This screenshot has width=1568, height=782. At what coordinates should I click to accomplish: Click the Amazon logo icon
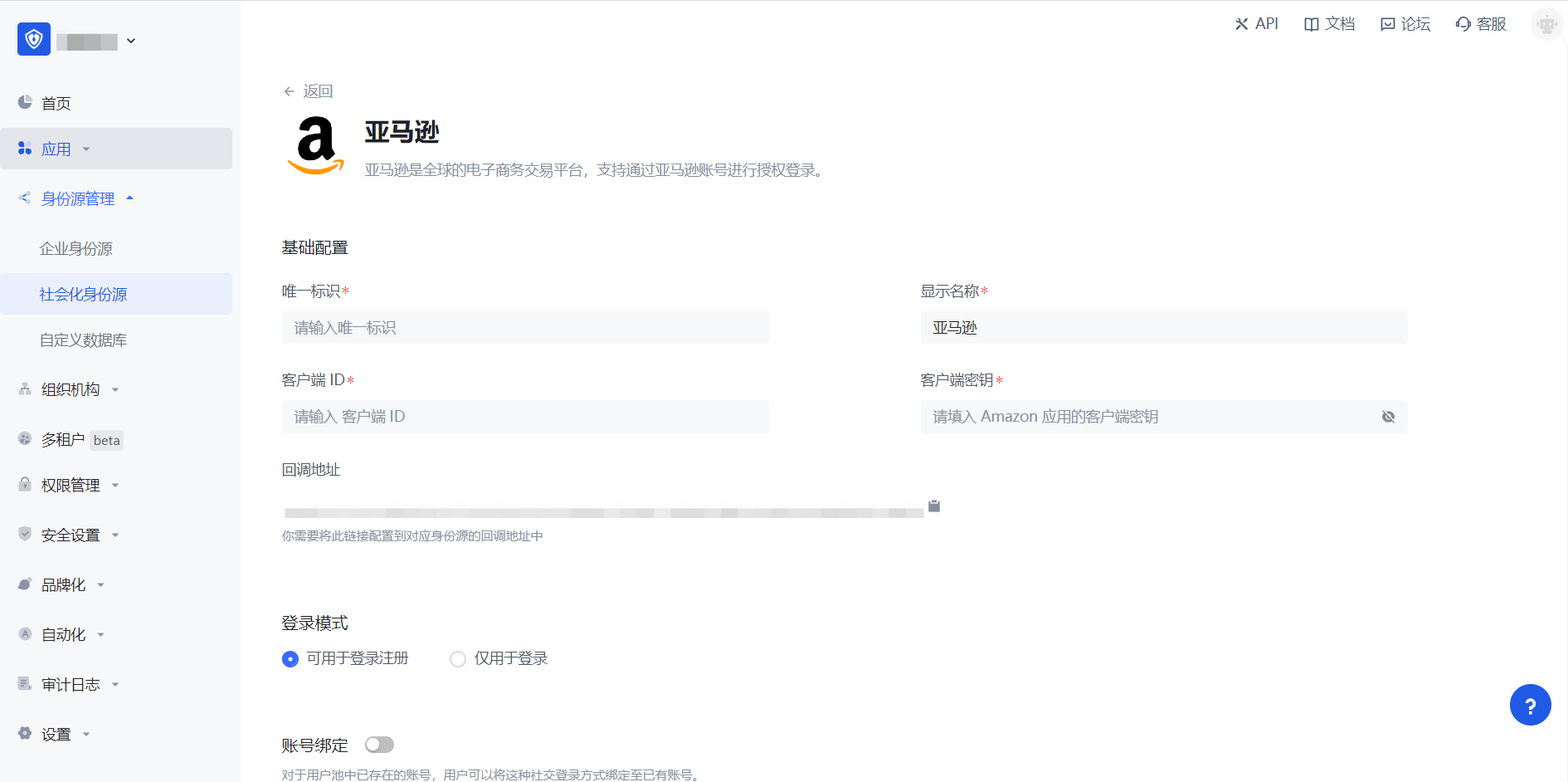pos(315,145)
